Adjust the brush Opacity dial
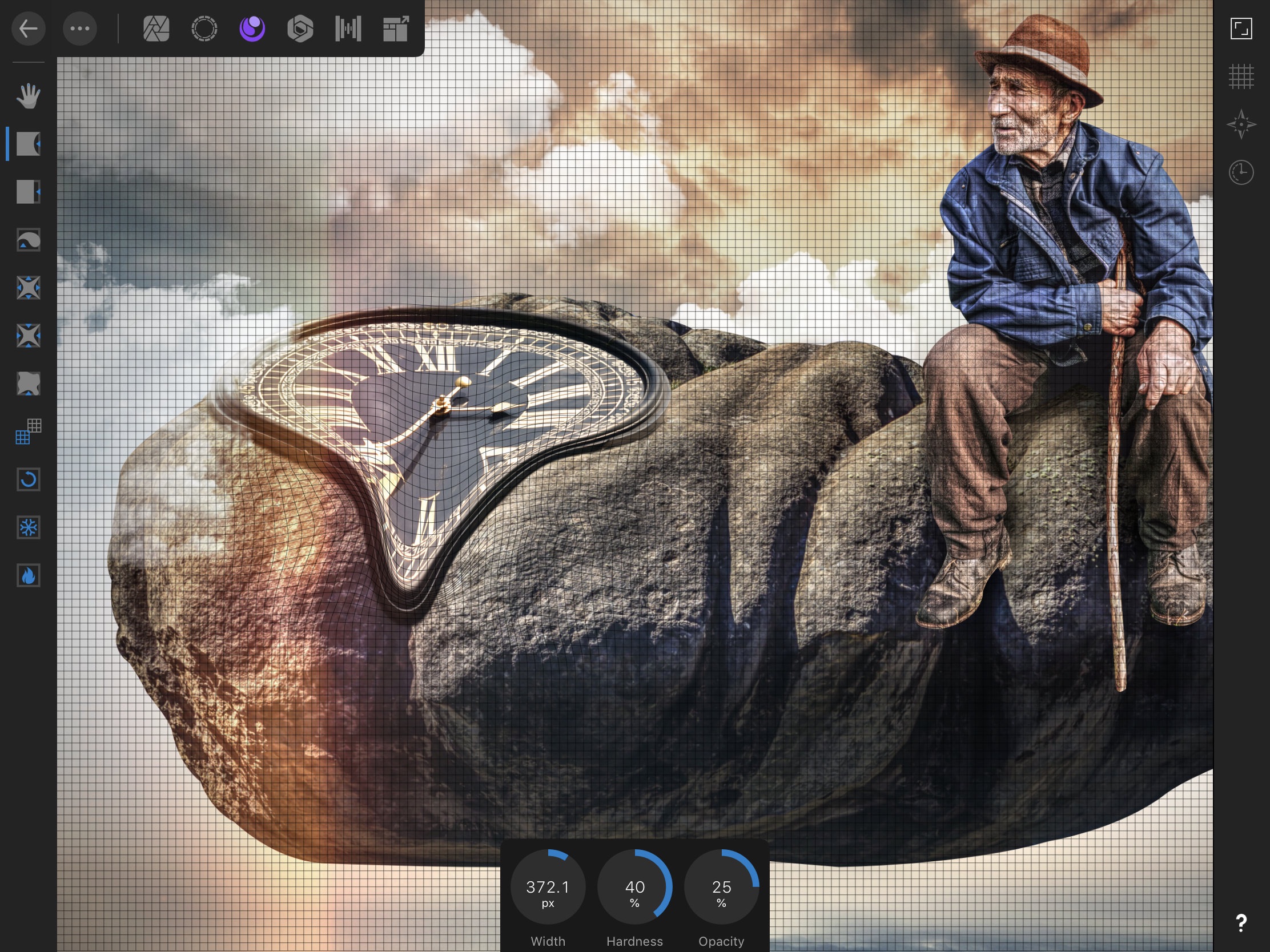Image resolution: width=1270 pixels, height=952 pixels. point(722,886)
